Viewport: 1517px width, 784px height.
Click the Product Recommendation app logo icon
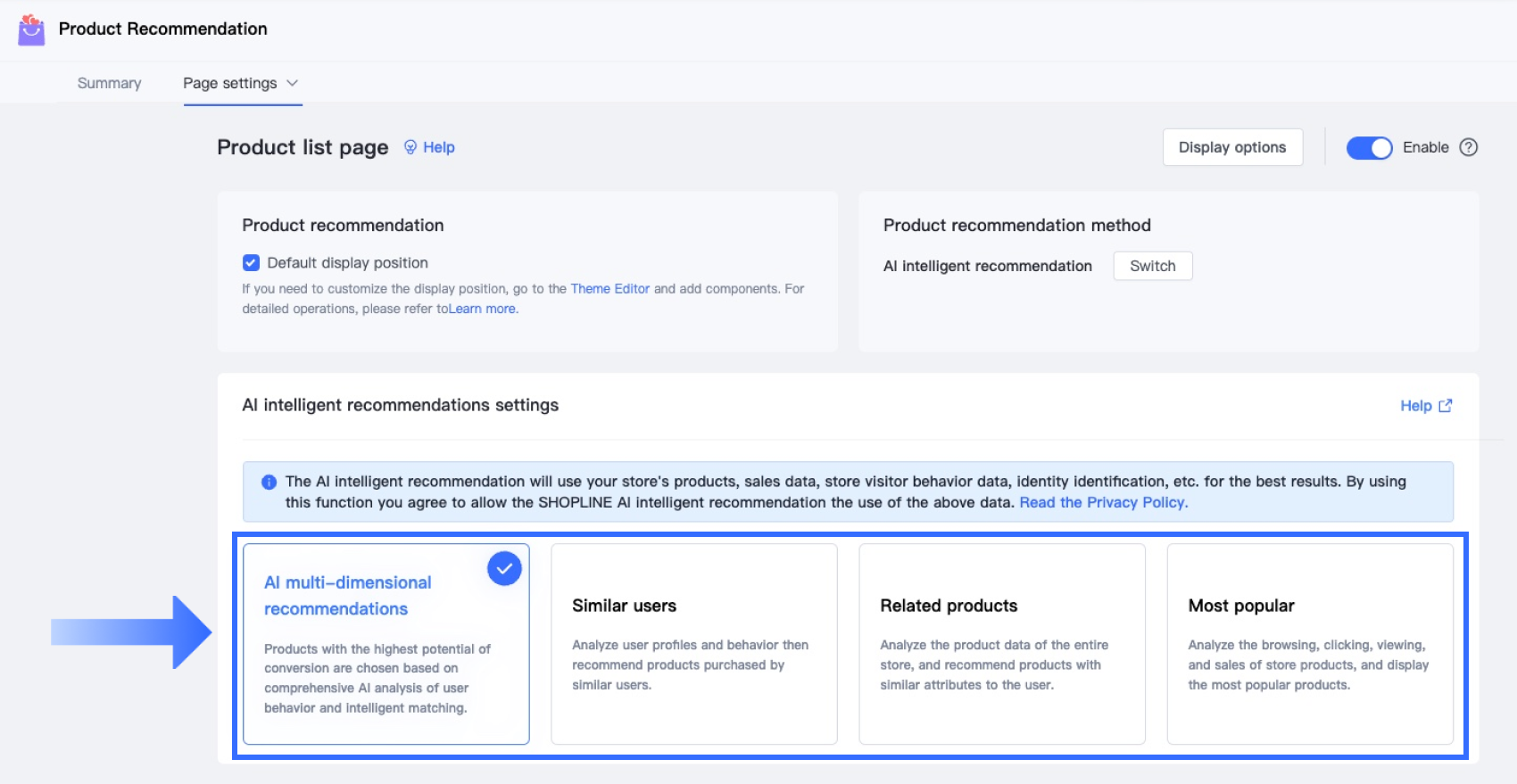click(31, 29)
